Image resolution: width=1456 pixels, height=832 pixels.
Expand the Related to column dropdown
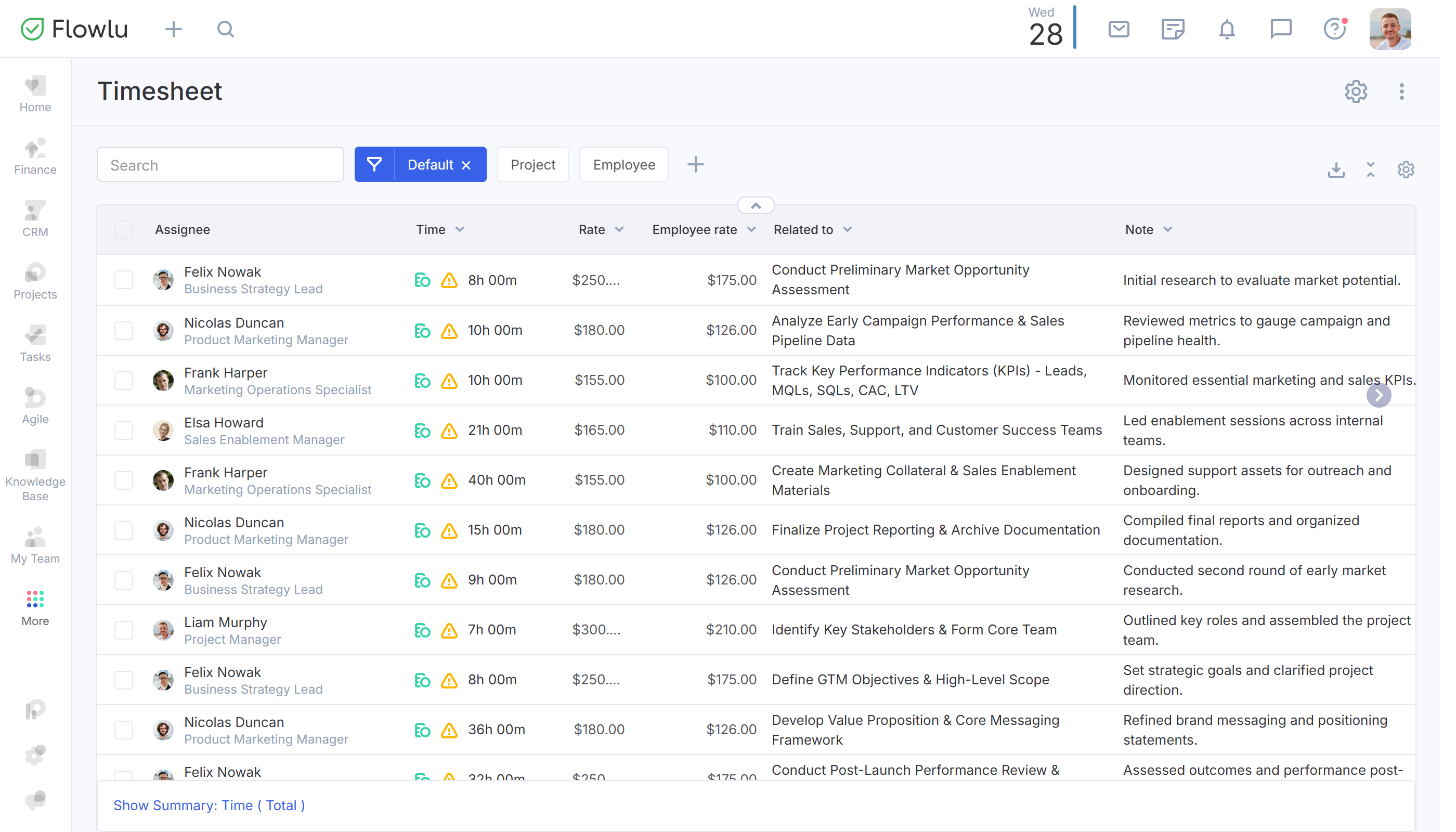[848, 230]
